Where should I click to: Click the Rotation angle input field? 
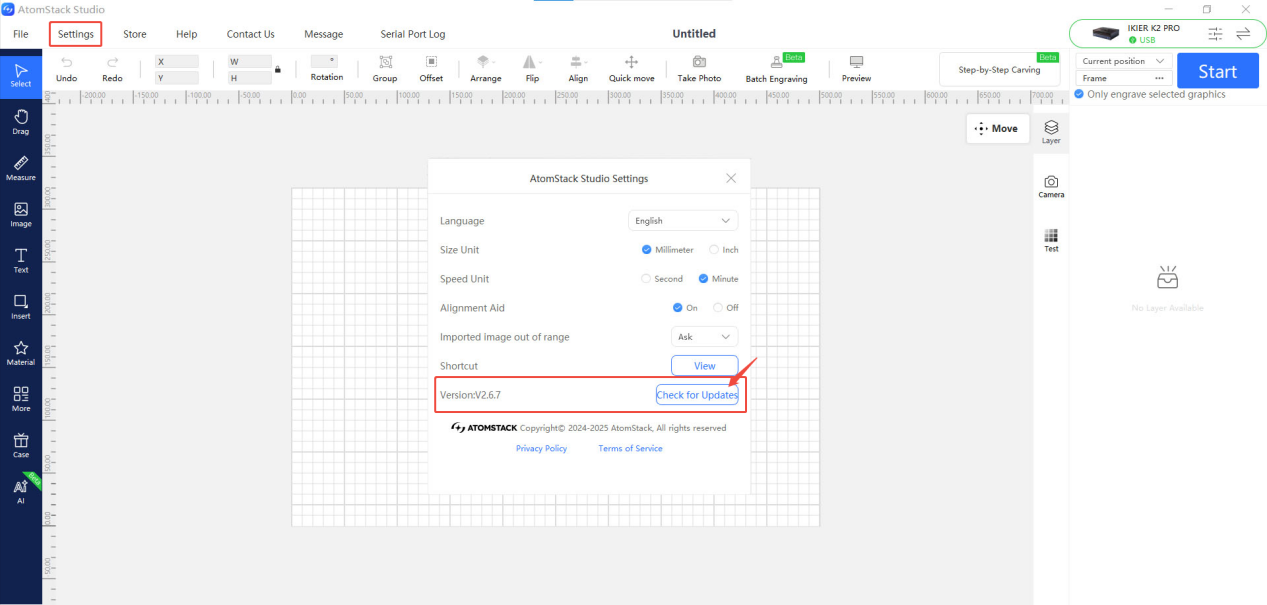326,61
